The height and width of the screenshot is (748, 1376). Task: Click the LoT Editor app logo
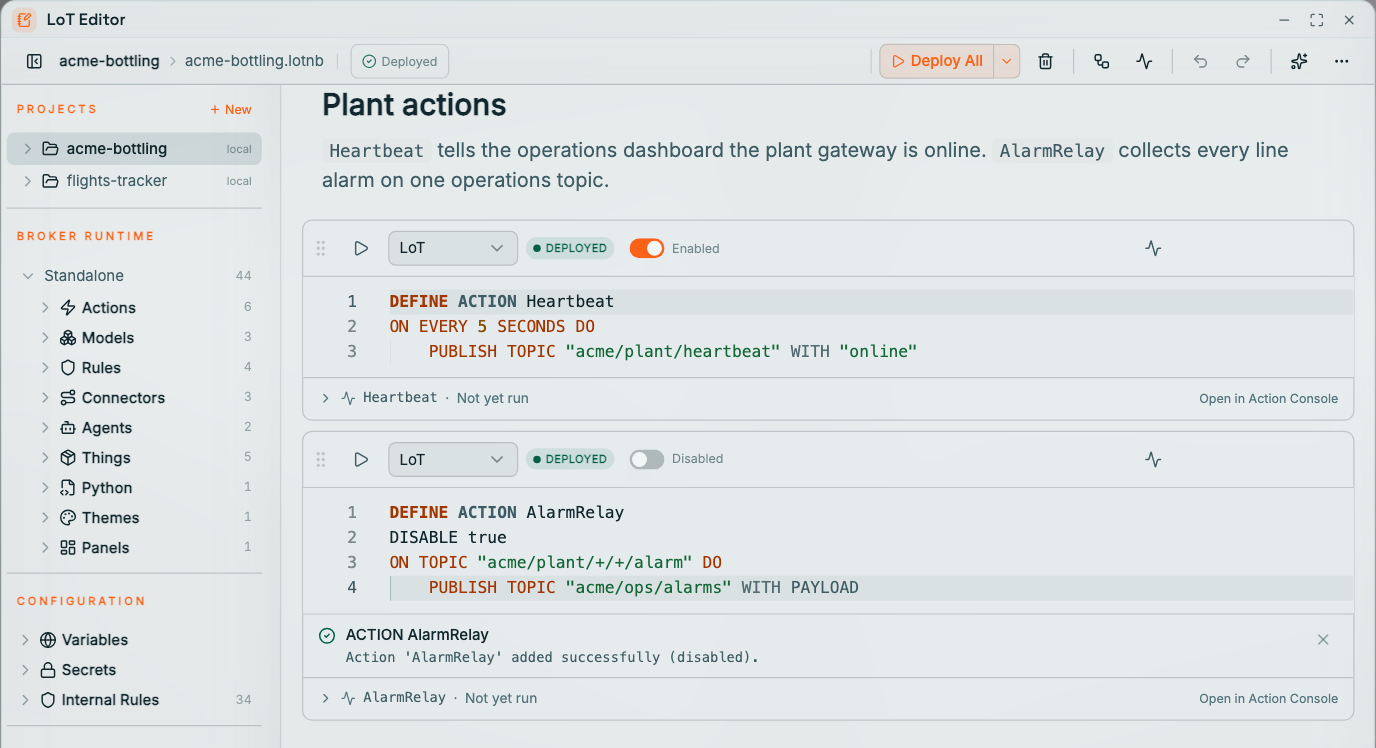tap(24, 19)
